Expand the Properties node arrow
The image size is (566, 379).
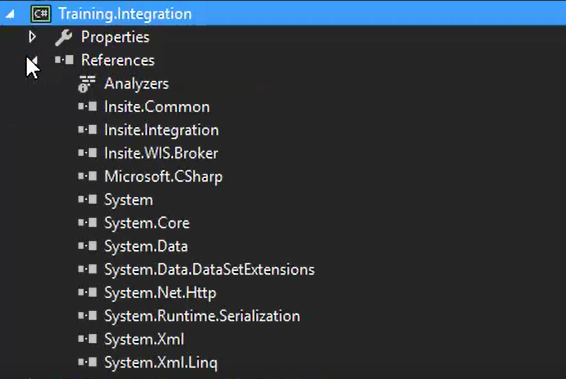click(x=32, y=36)
